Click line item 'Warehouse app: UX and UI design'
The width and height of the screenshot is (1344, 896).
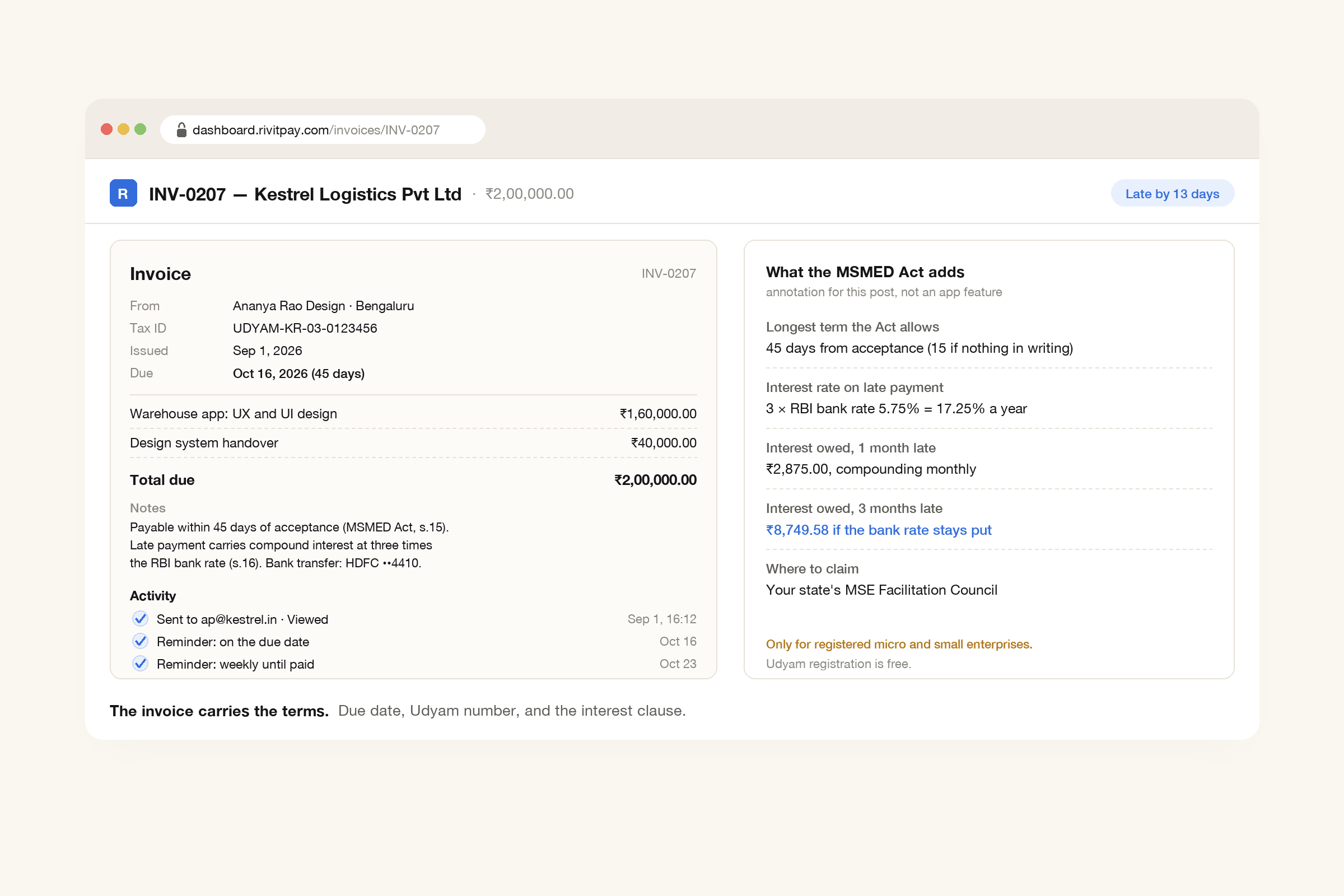[x=233, y=414]
